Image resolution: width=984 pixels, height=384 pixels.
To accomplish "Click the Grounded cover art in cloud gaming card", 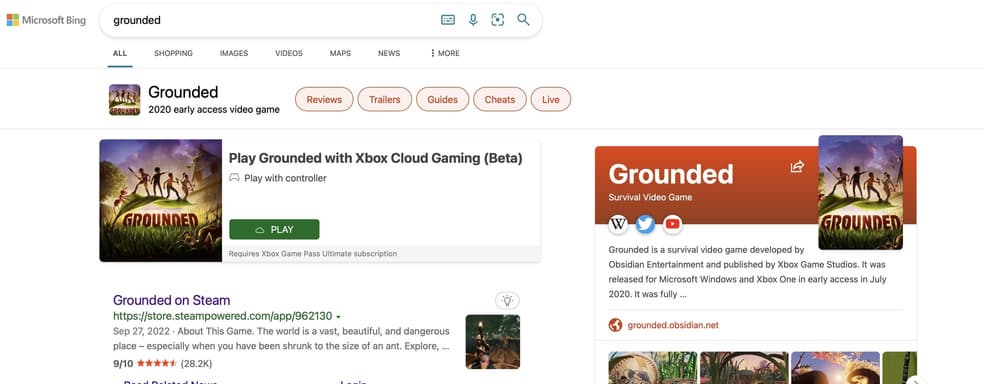I will click(x=161, y=200).
